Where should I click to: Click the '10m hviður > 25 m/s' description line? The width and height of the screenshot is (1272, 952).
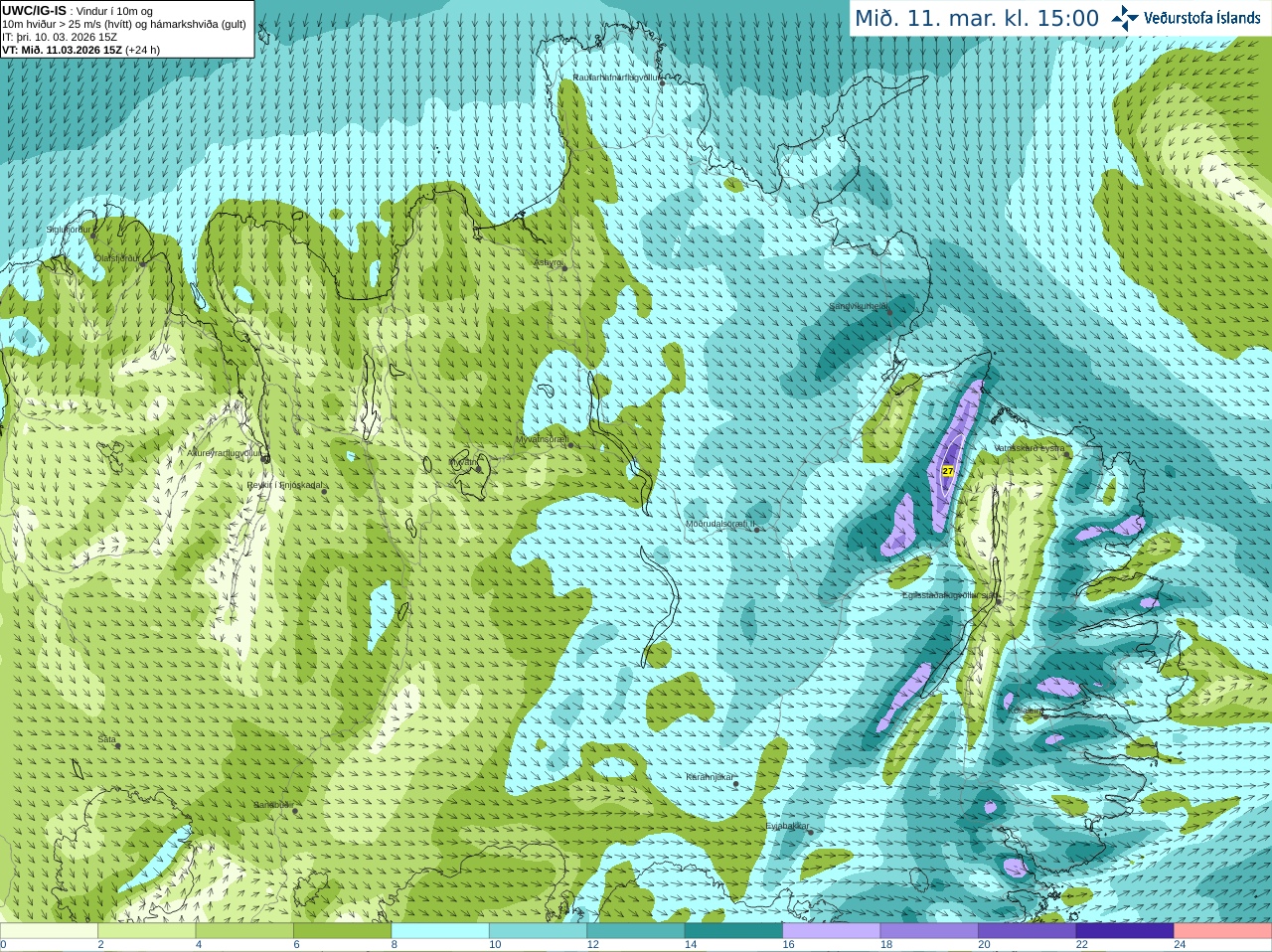[124, 24]
